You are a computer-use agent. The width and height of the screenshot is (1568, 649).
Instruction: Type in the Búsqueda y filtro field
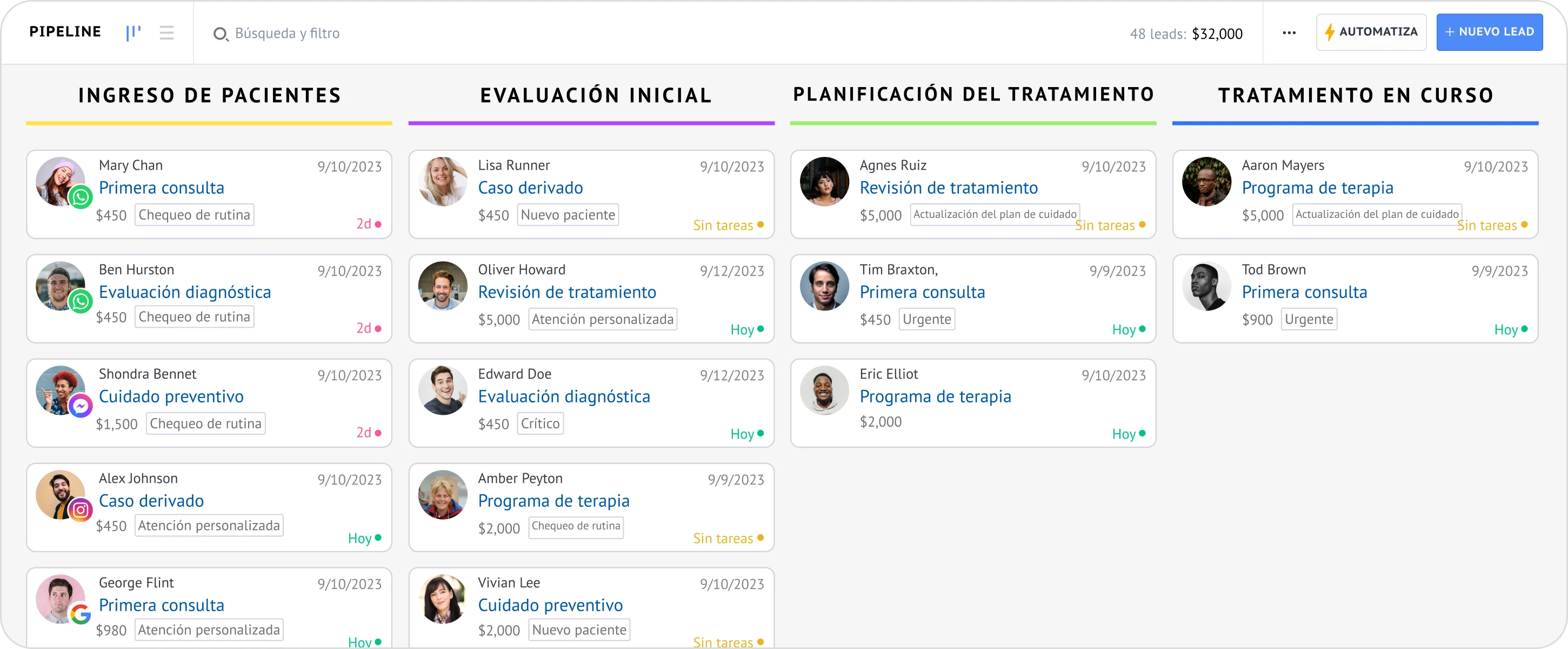pyautogui.click(x=288, y=34)
